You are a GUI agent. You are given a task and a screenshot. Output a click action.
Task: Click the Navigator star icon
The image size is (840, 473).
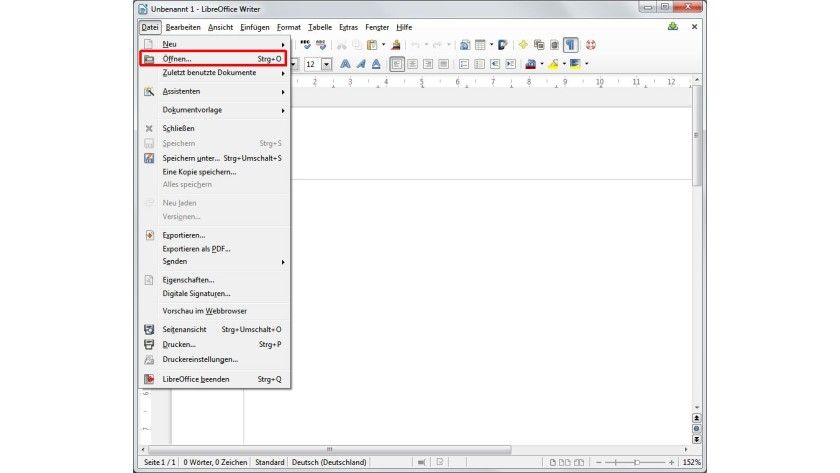(523, 45)
